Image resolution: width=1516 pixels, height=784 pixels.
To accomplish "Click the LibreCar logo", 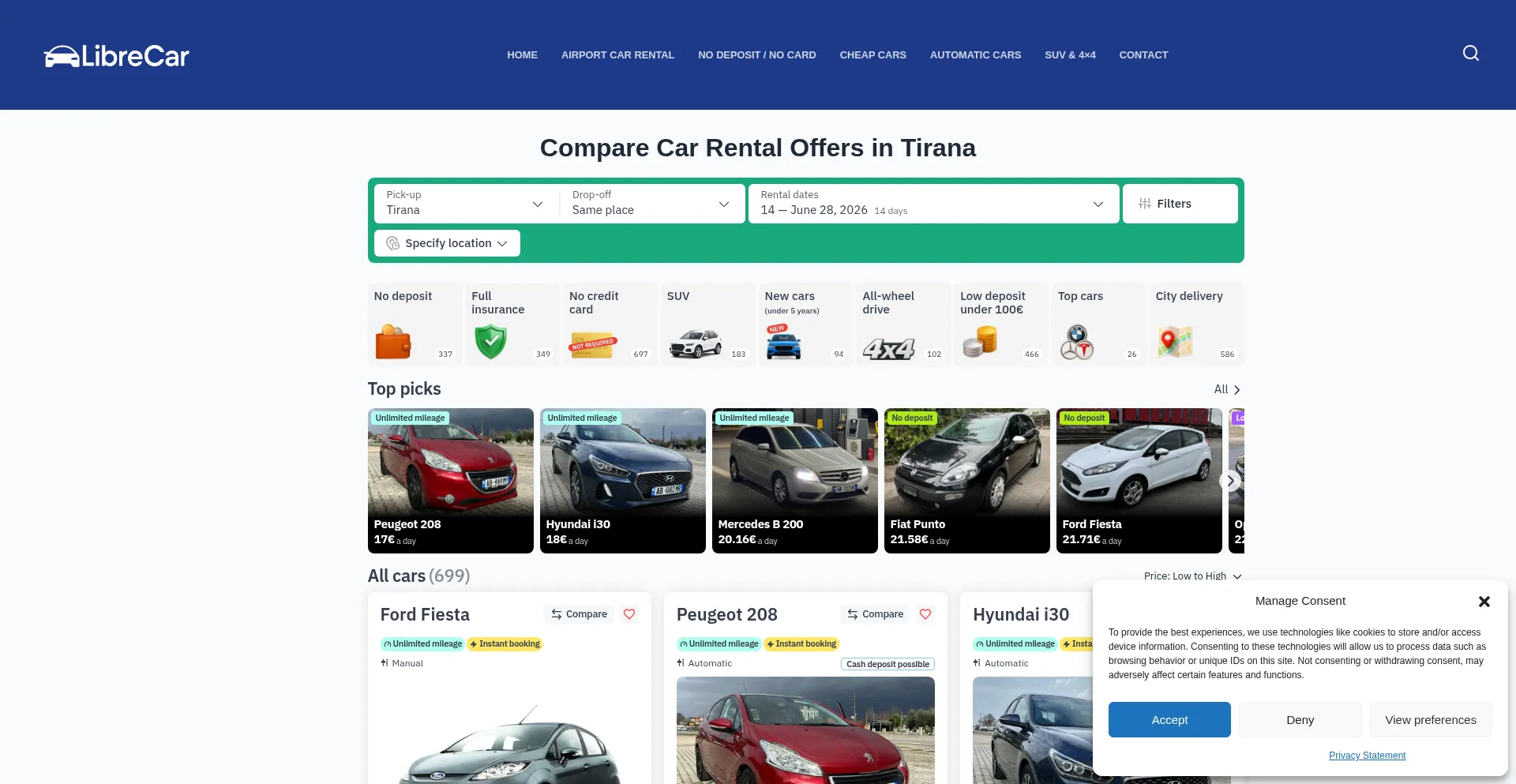I will 117,55.
